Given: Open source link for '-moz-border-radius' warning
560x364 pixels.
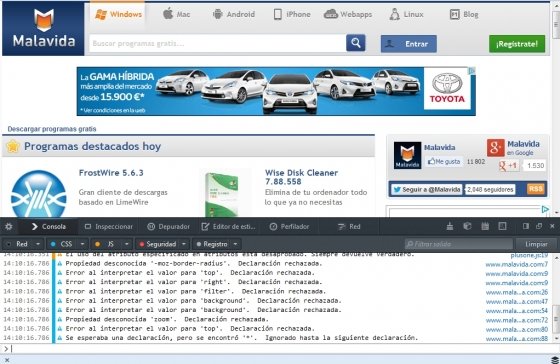Looking at the screenshot, I should tap(516, 264).
